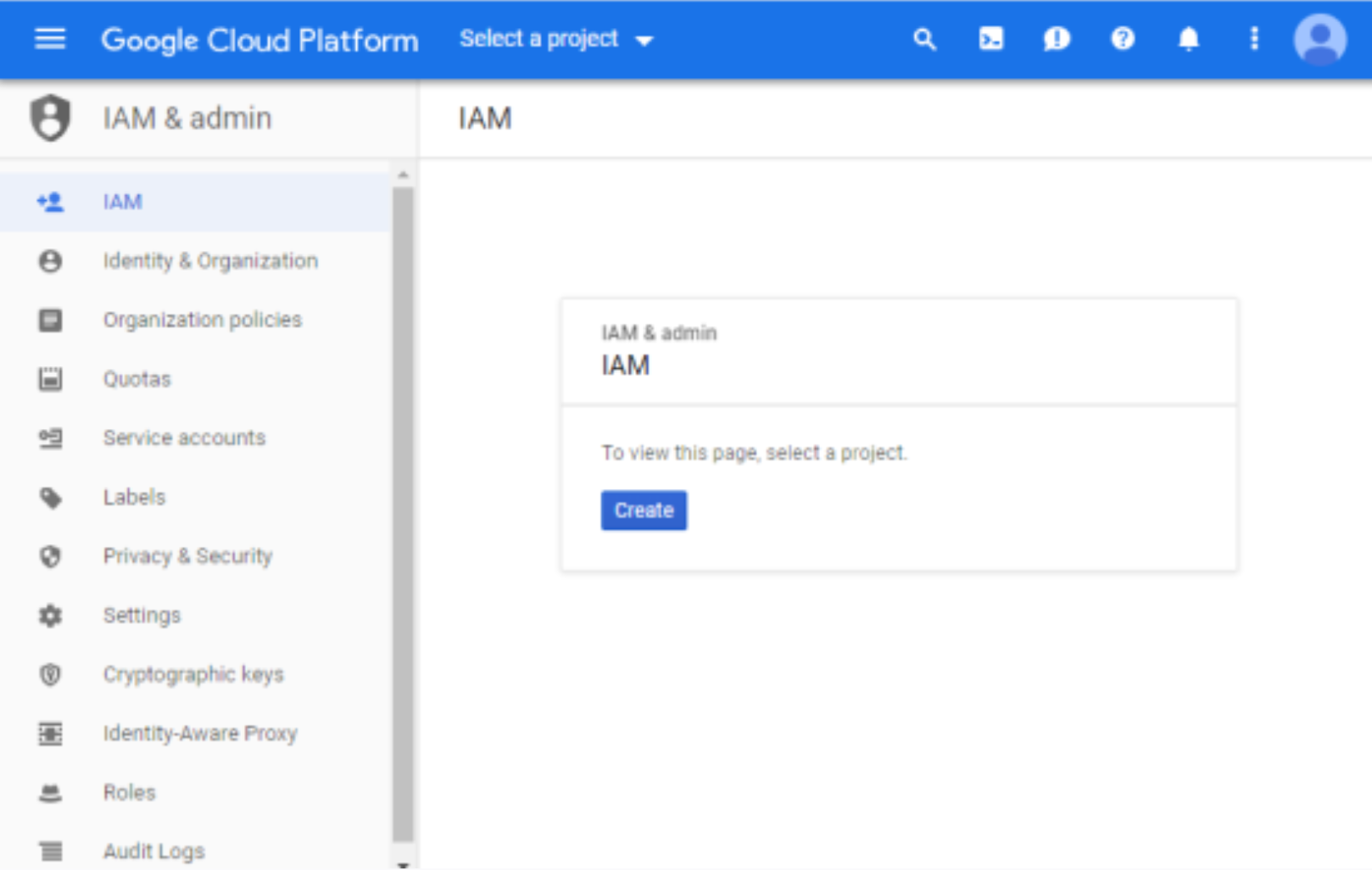Open the three-dot utilities menu
The height and width of the screenshot is (870, 1372).
(x=1254, y=39)
